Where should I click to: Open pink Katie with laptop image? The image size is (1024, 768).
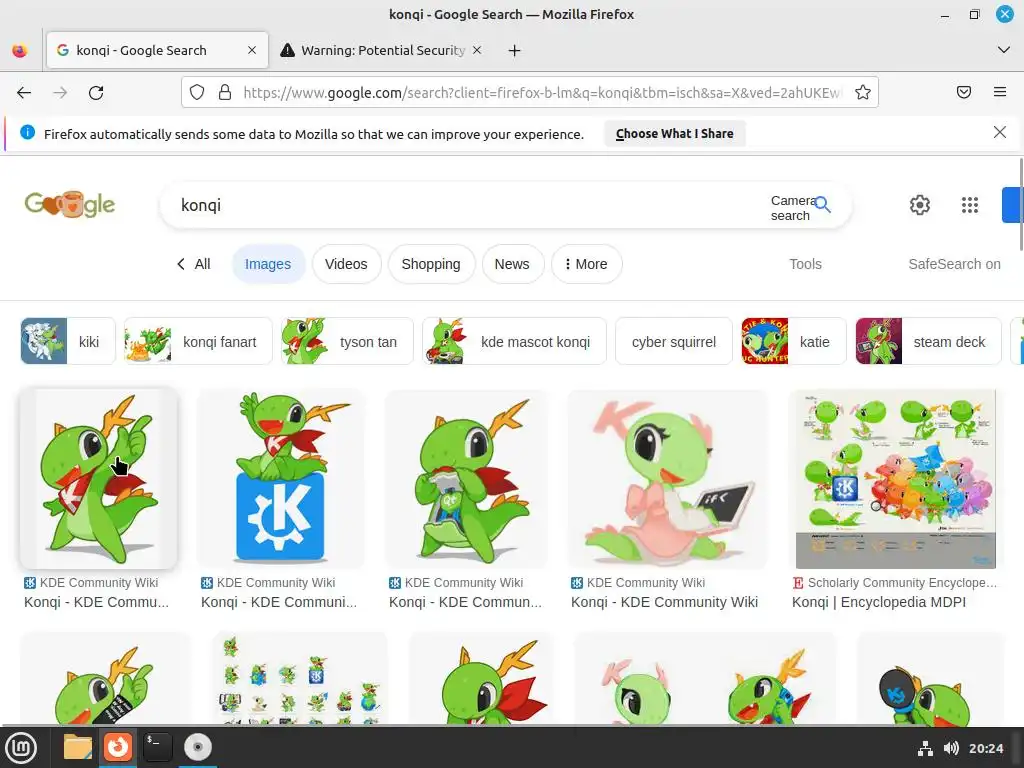tap(667, 479)
